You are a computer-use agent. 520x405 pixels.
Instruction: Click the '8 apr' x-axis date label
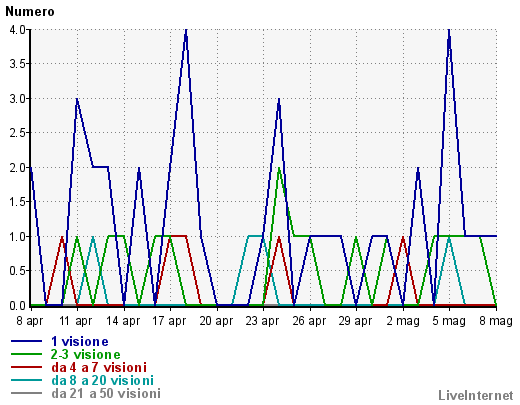30,321
